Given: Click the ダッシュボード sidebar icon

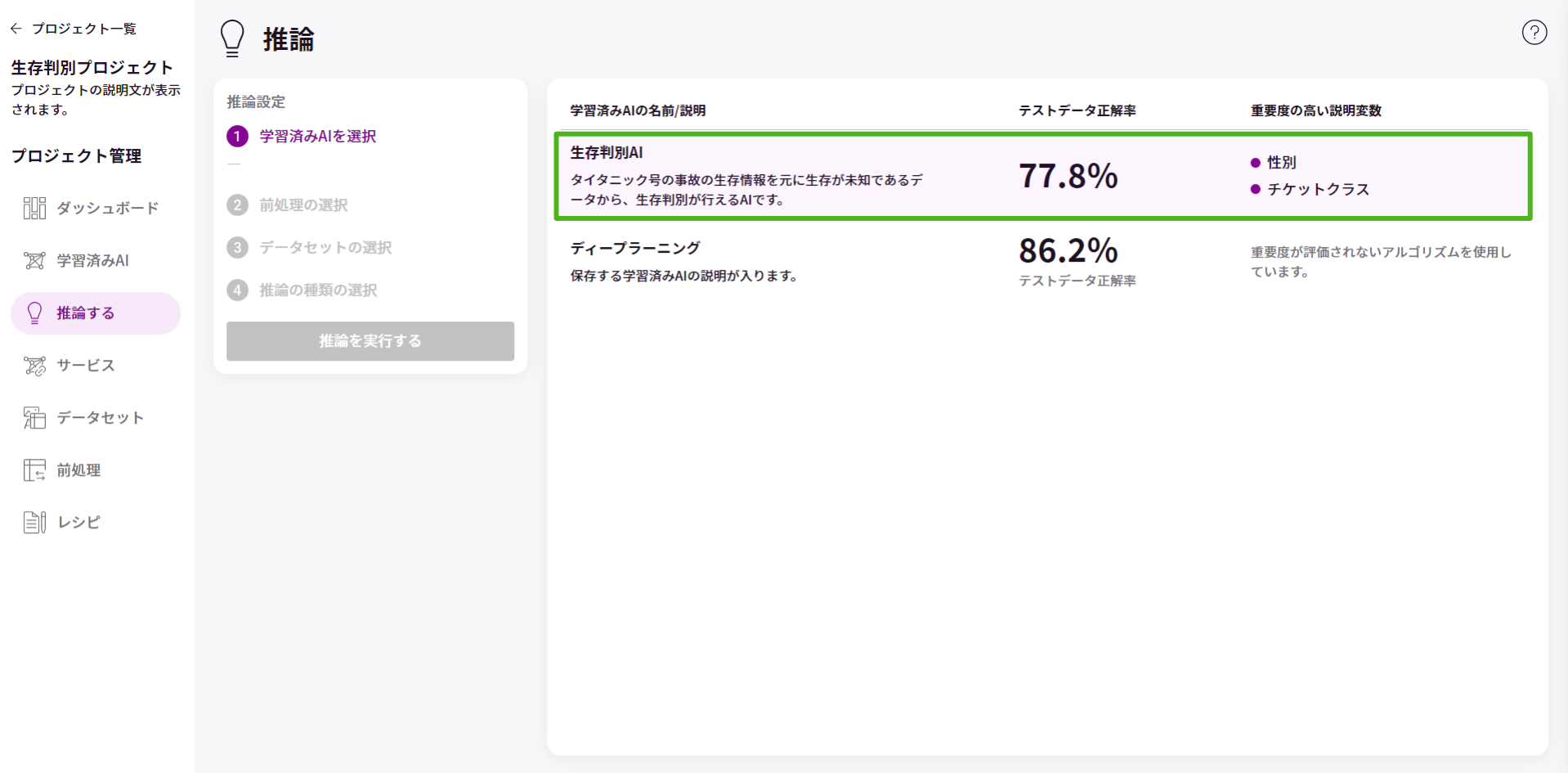Looking at the screenshot, I should coord(34,209).
